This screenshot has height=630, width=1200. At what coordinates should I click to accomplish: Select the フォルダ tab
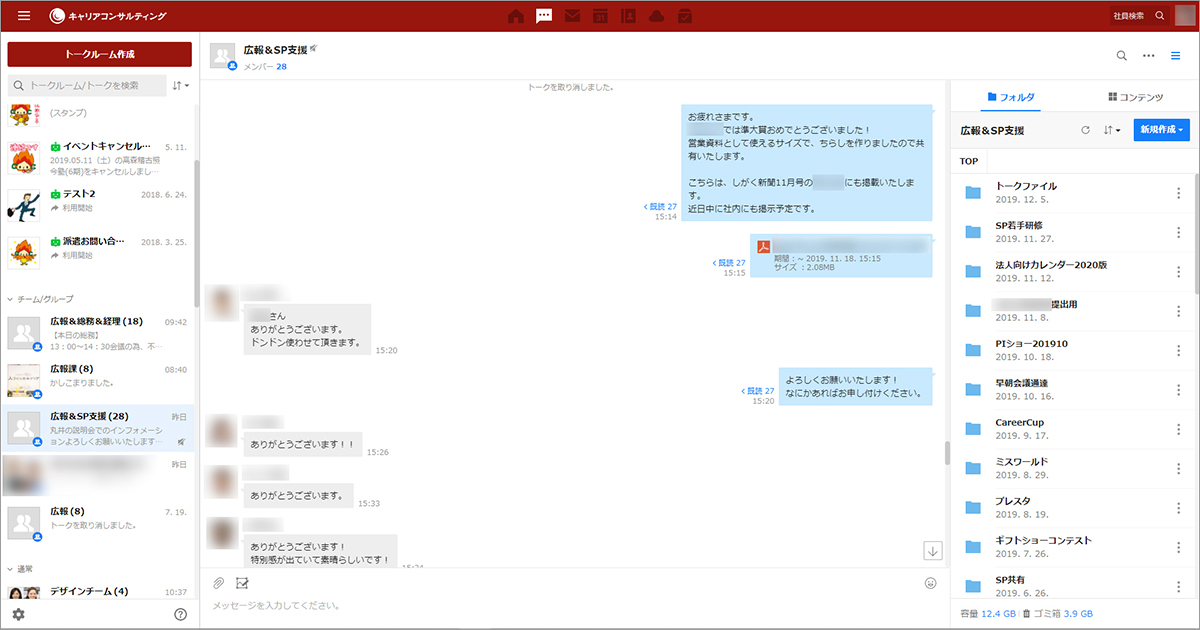coord(1010,97)
